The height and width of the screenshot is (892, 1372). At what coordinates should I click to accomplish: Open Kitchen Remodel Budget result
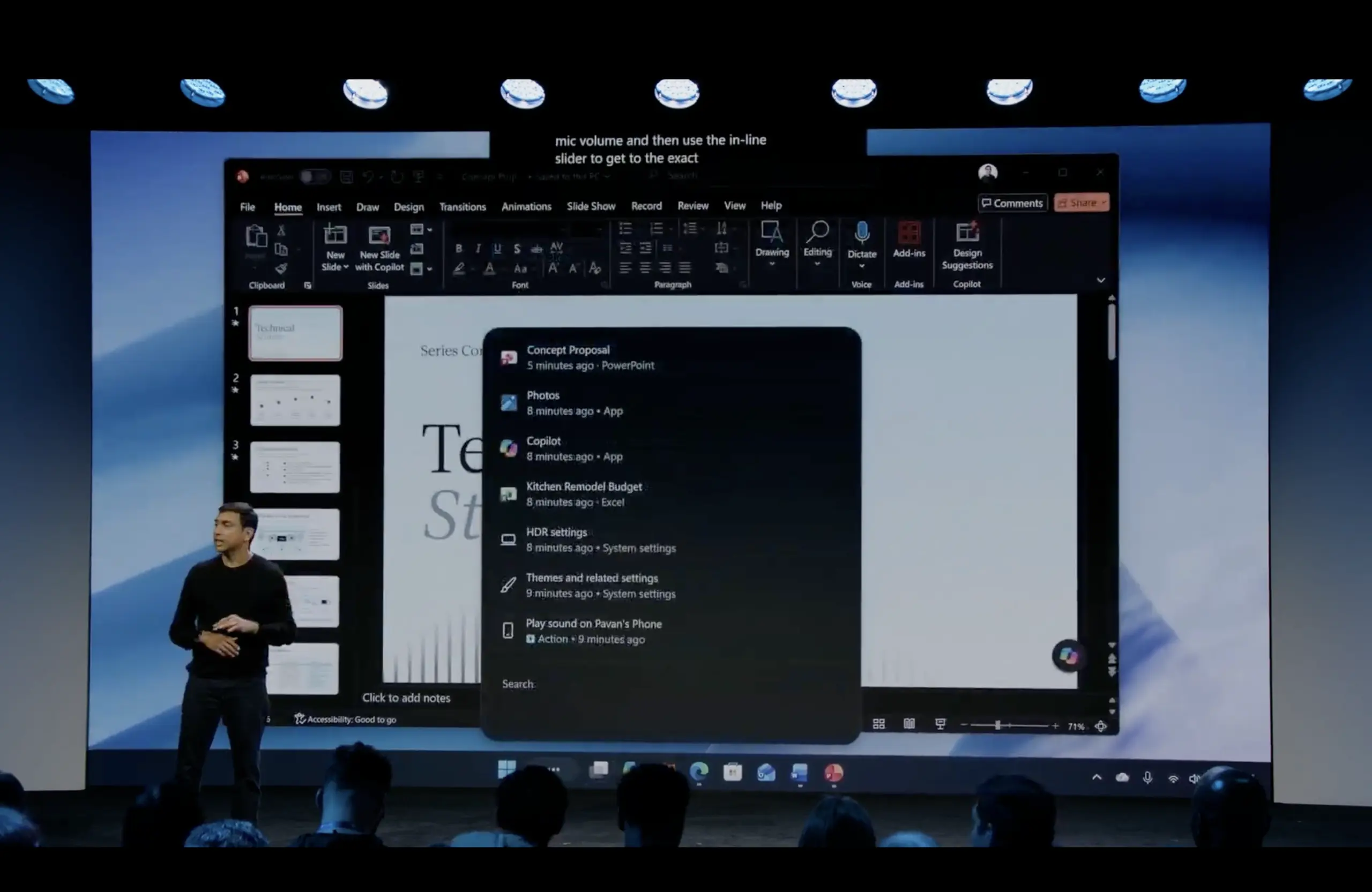click(x=672, y=494)
